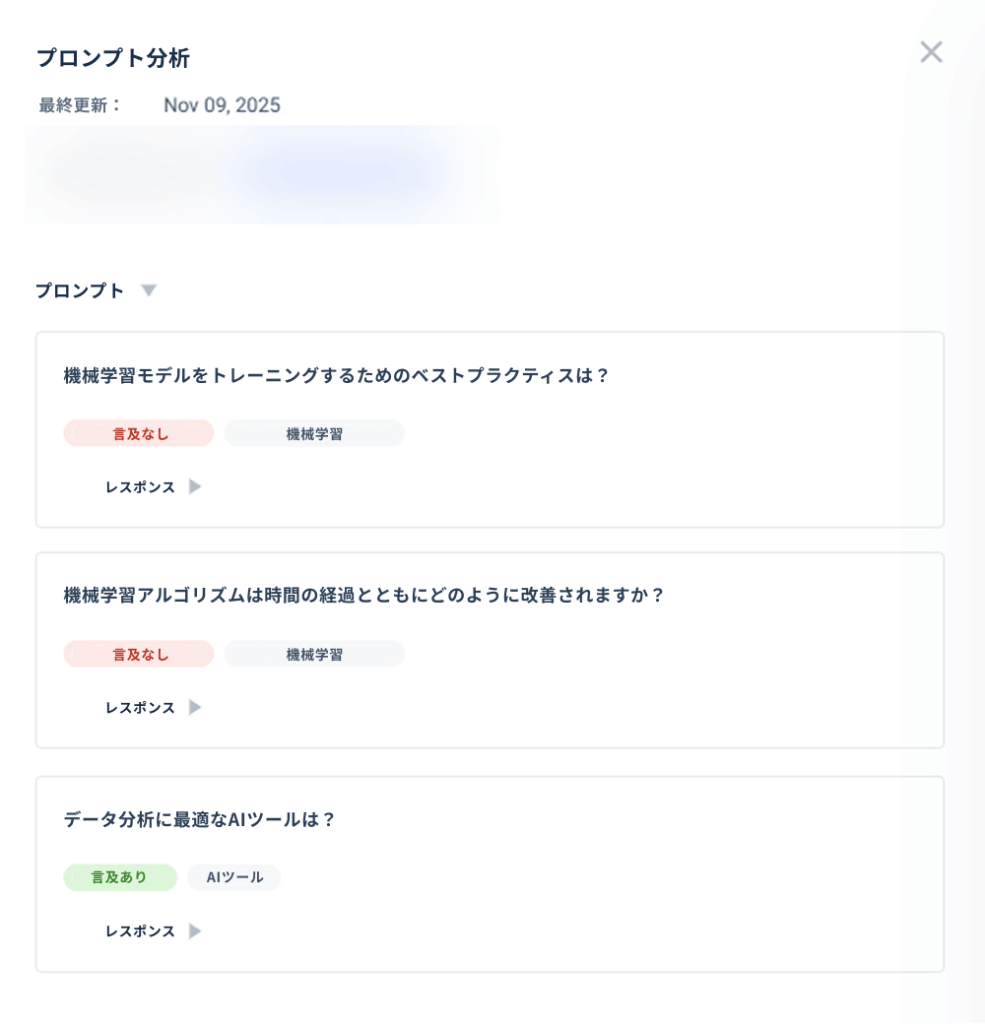Expand レスポンス arrow under AIツール prompt
This screenshot has width=985, height=1024.
(195, 931)
